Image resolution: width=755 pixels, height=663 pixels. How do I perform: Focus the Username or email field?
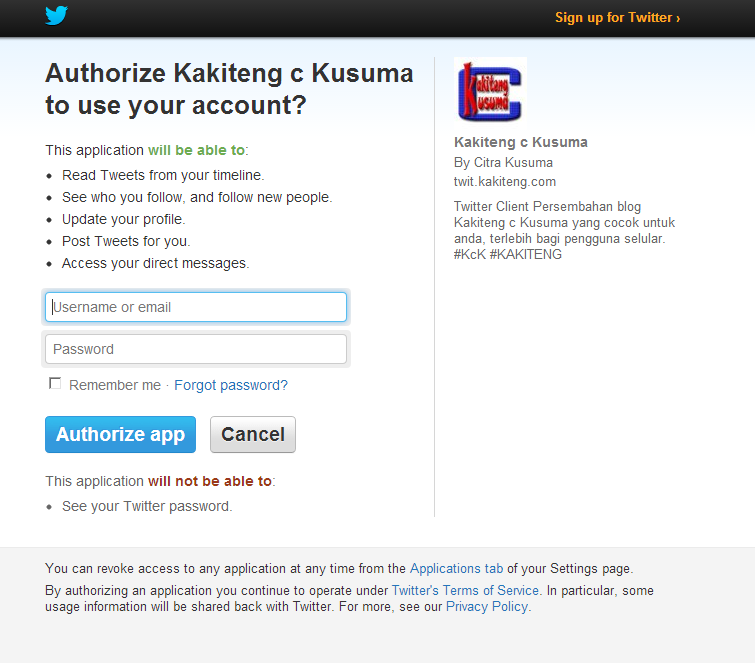[x=196, y=307]
